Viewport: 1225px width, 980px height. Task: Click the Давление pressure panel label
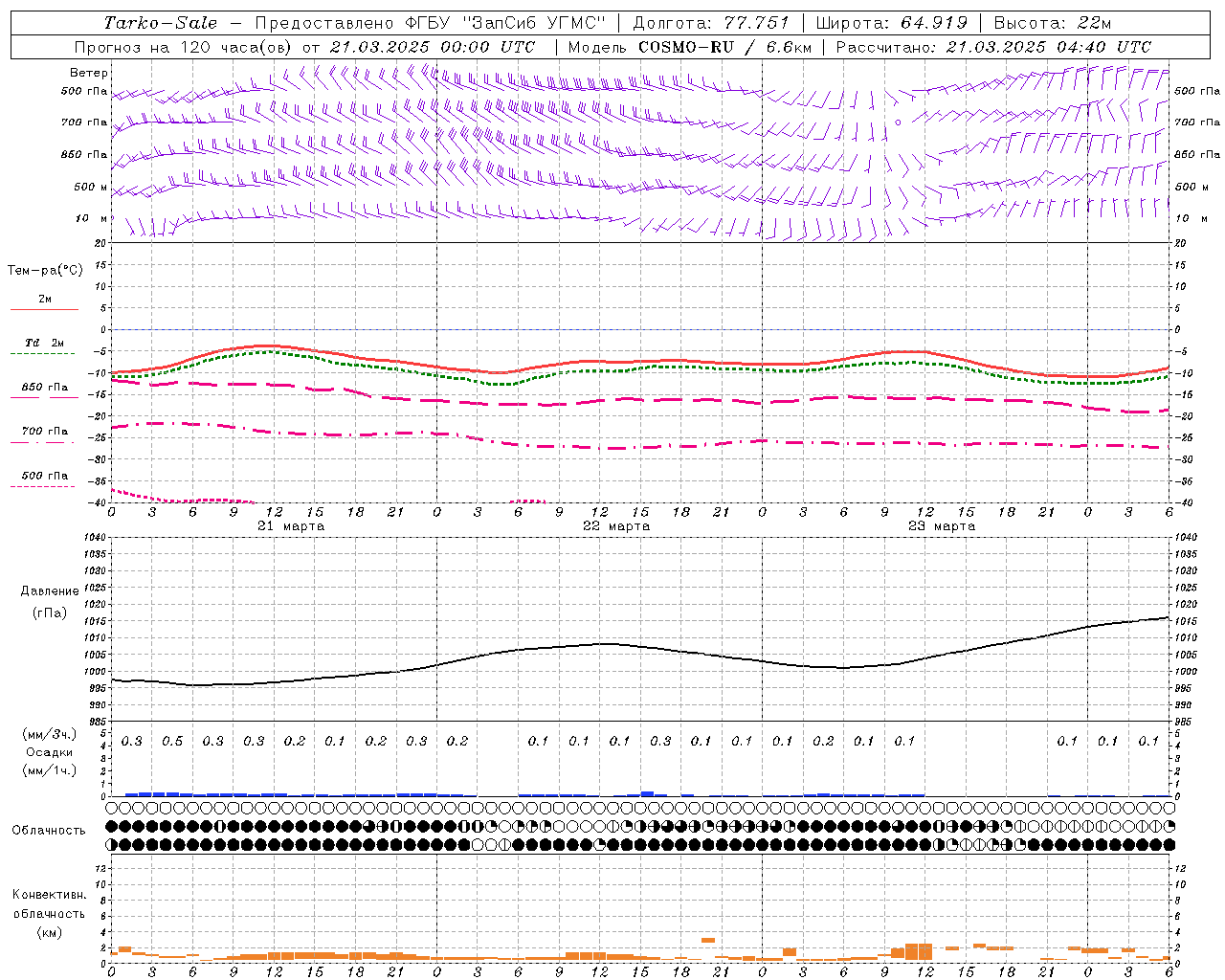pyautogui.click(x=50, y=591)
